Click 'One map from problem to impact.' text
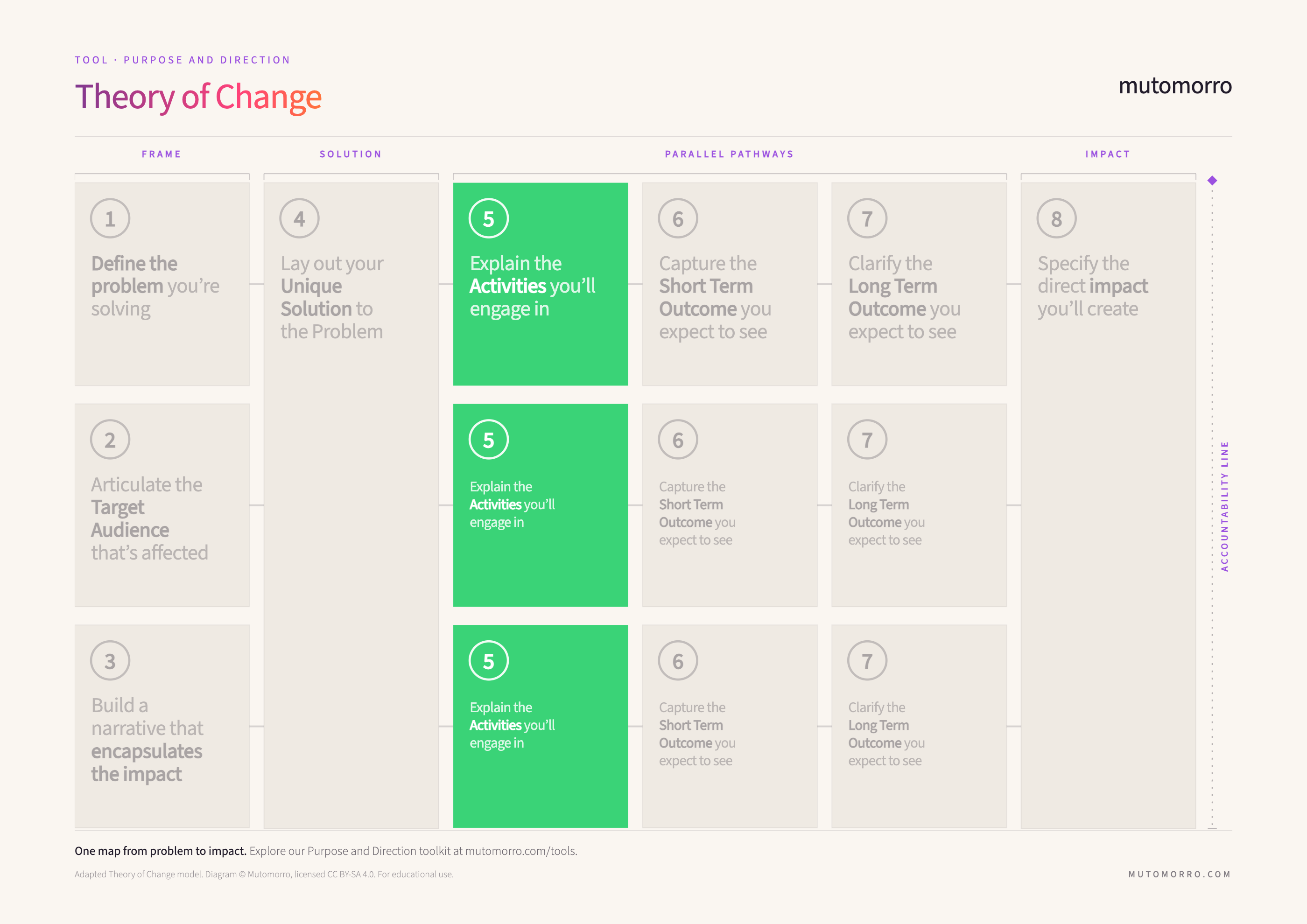This screenshot has width=1307, height=924. click(x=161, y=851)
